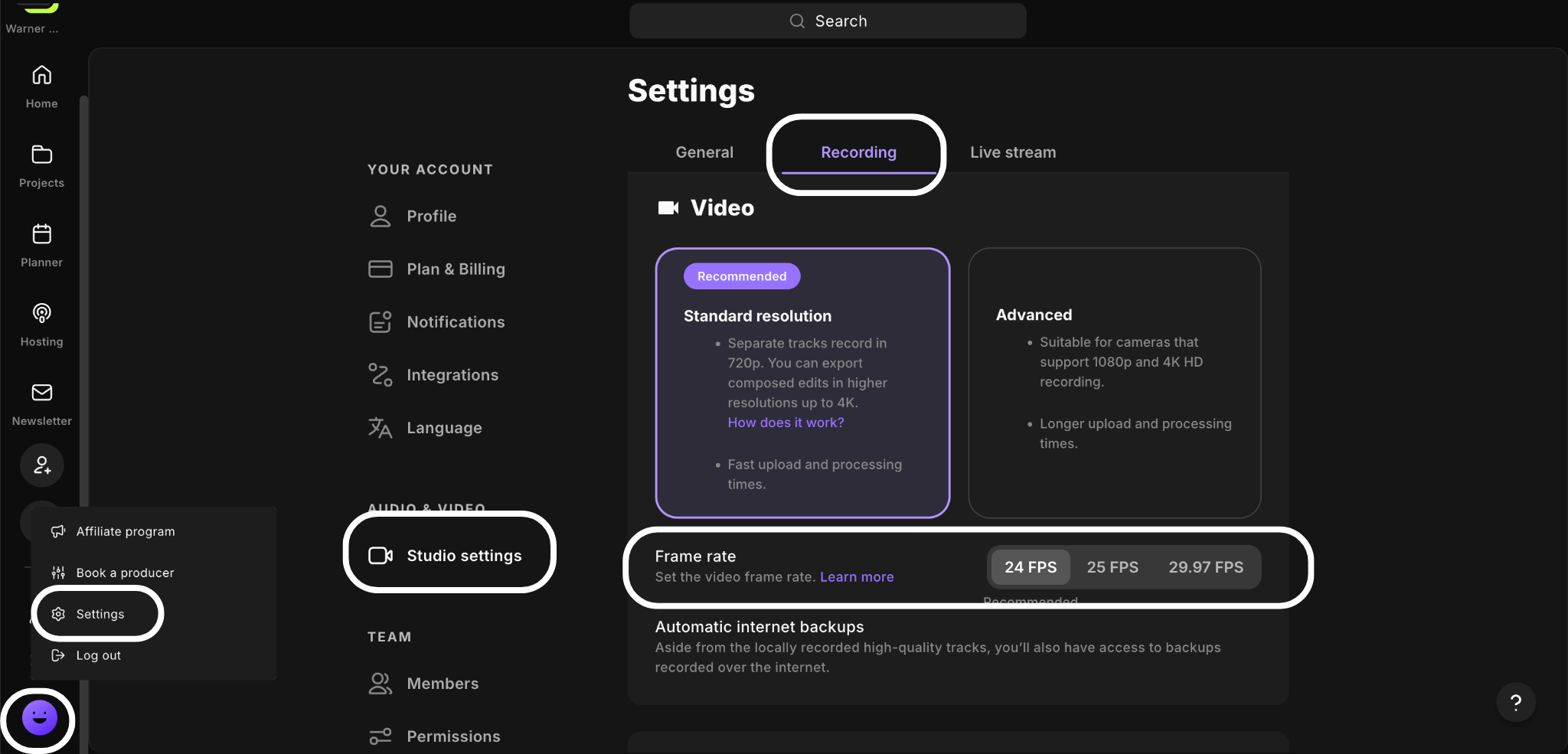This screenshot has width=1568, height=754.
Task: Open Newsletter in the sidebar
Action: (41, 405)
